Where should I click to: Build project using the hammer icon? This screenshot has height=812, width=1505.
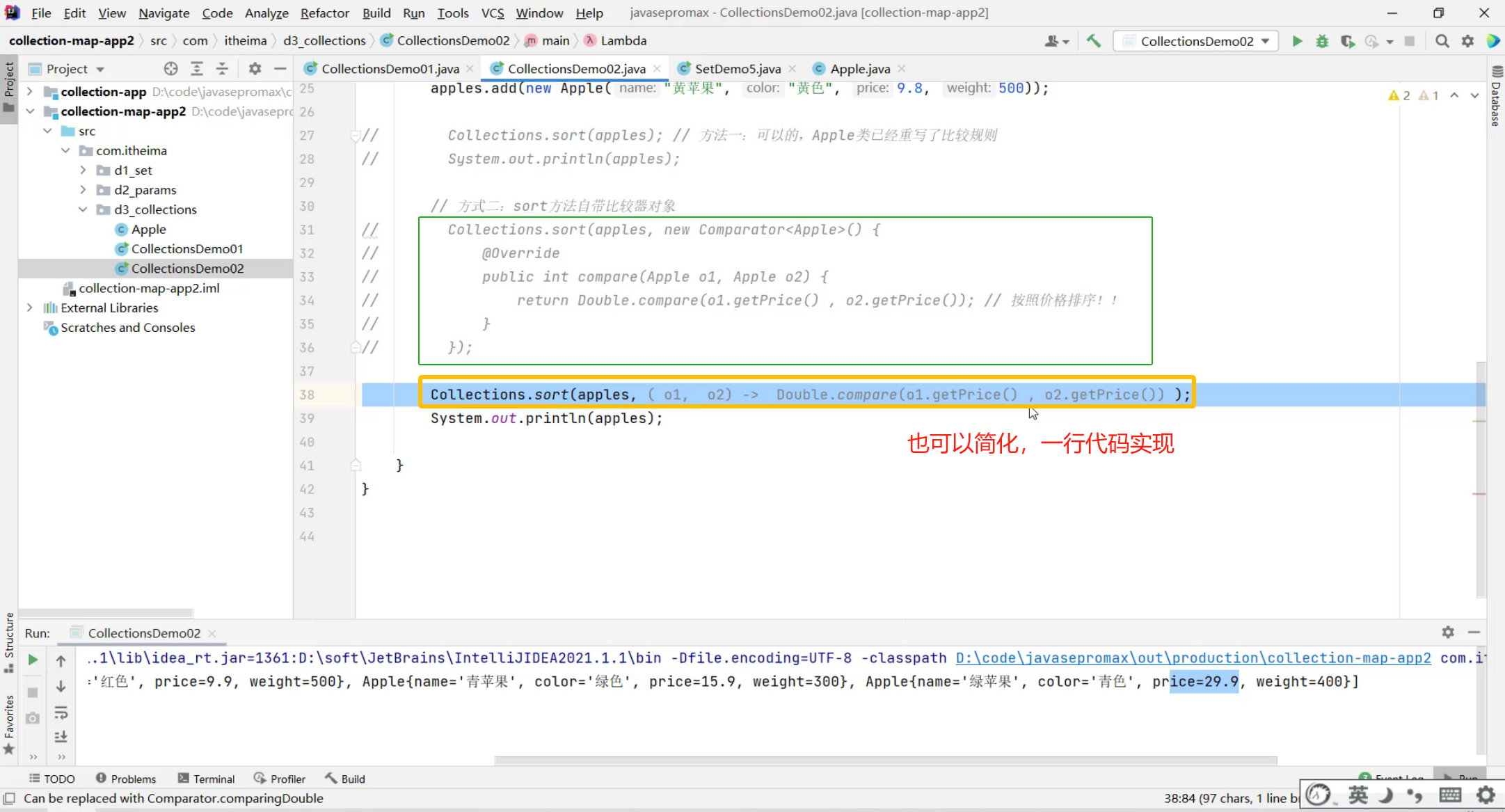1094,41
